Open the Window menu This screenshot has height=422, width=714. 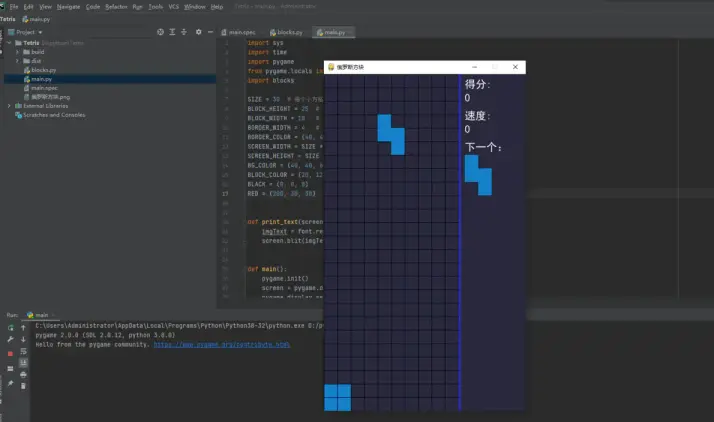195,7
